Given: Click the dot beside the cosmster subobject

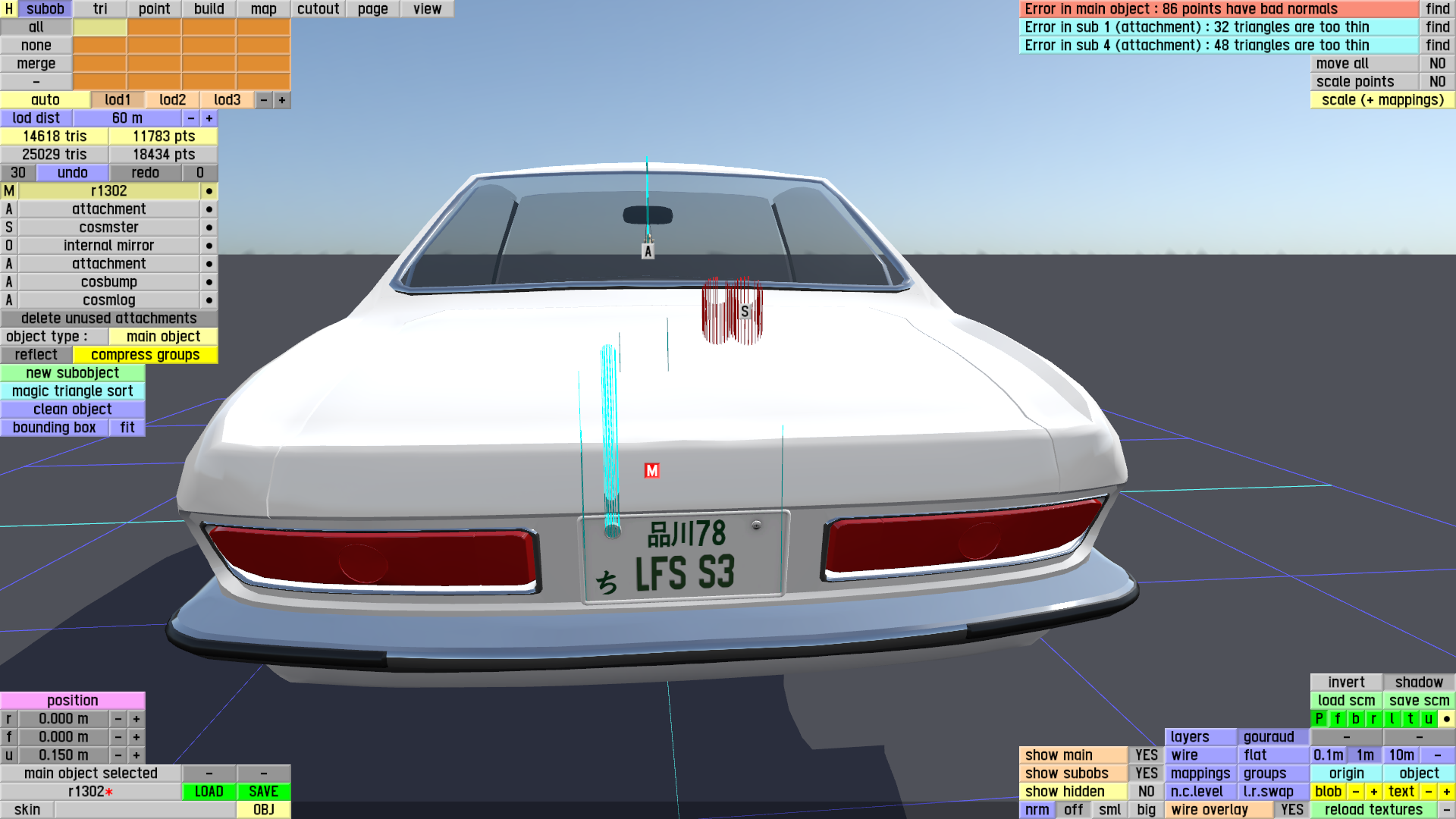Looking at the screenshot, I should coord(209,227).
